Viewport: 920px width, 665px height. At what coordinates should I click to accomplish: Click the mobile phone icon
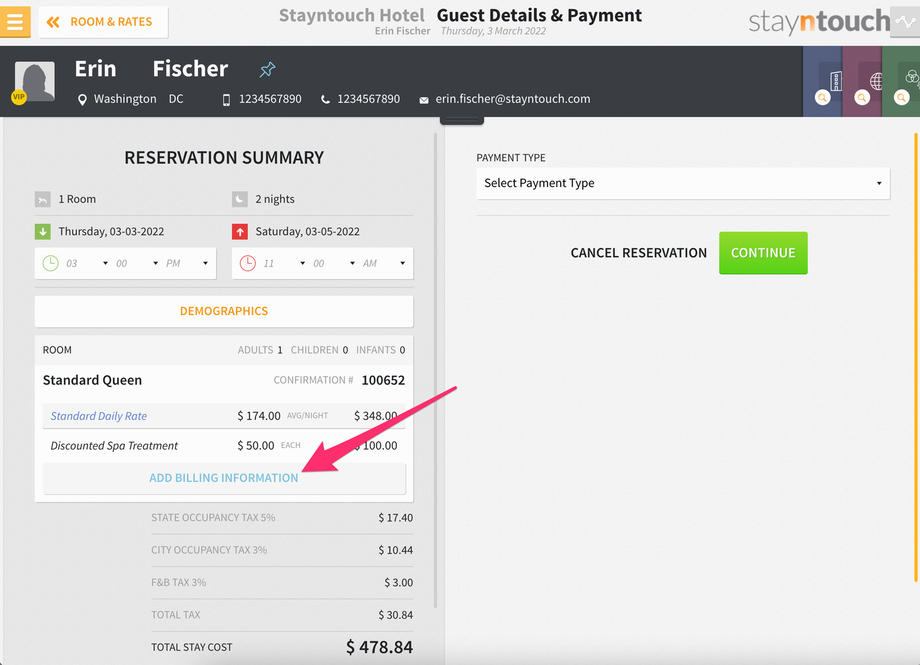pyautogui.click(x=226, y=100)
